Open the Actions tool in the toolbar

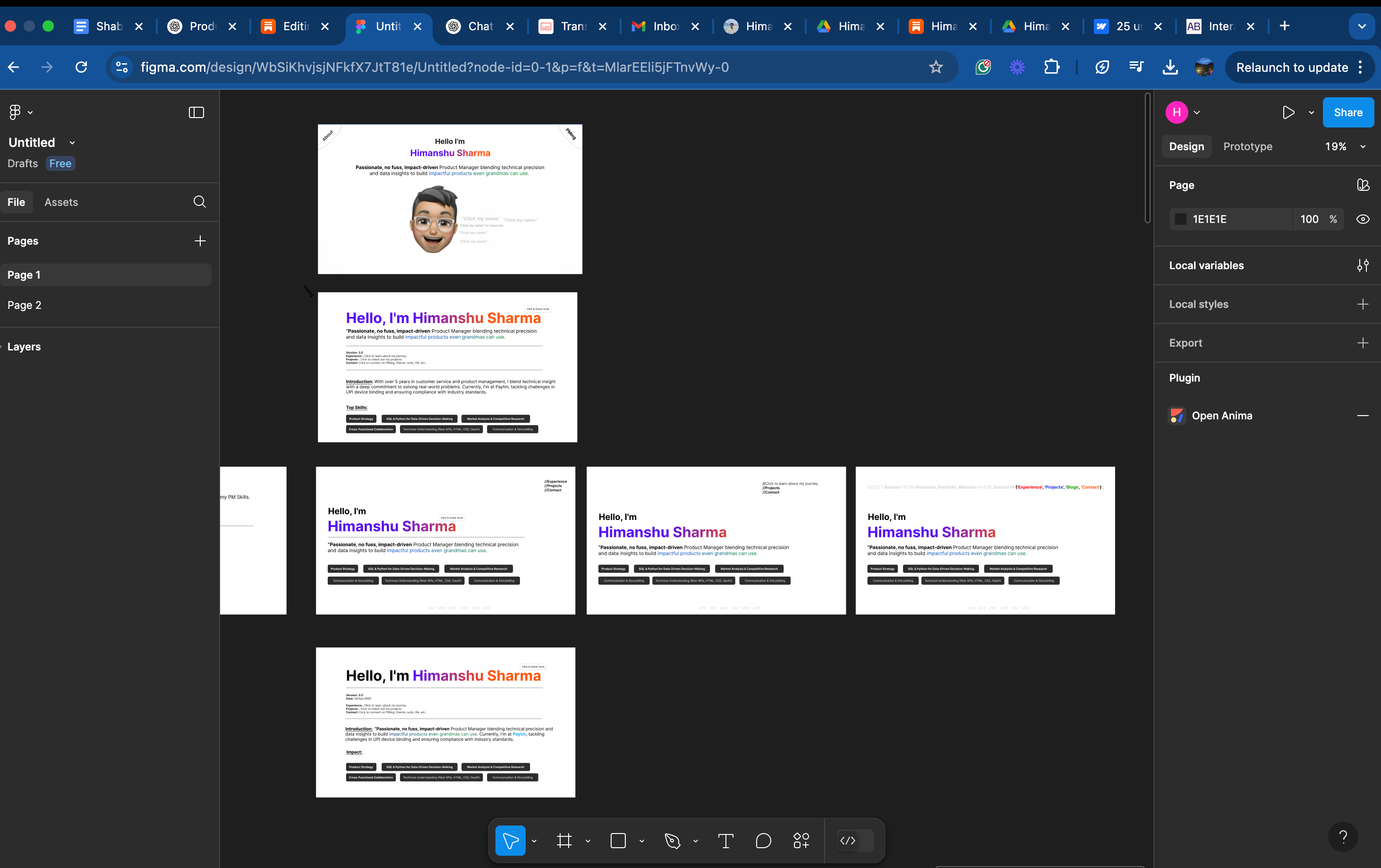(x=801, y=841)
